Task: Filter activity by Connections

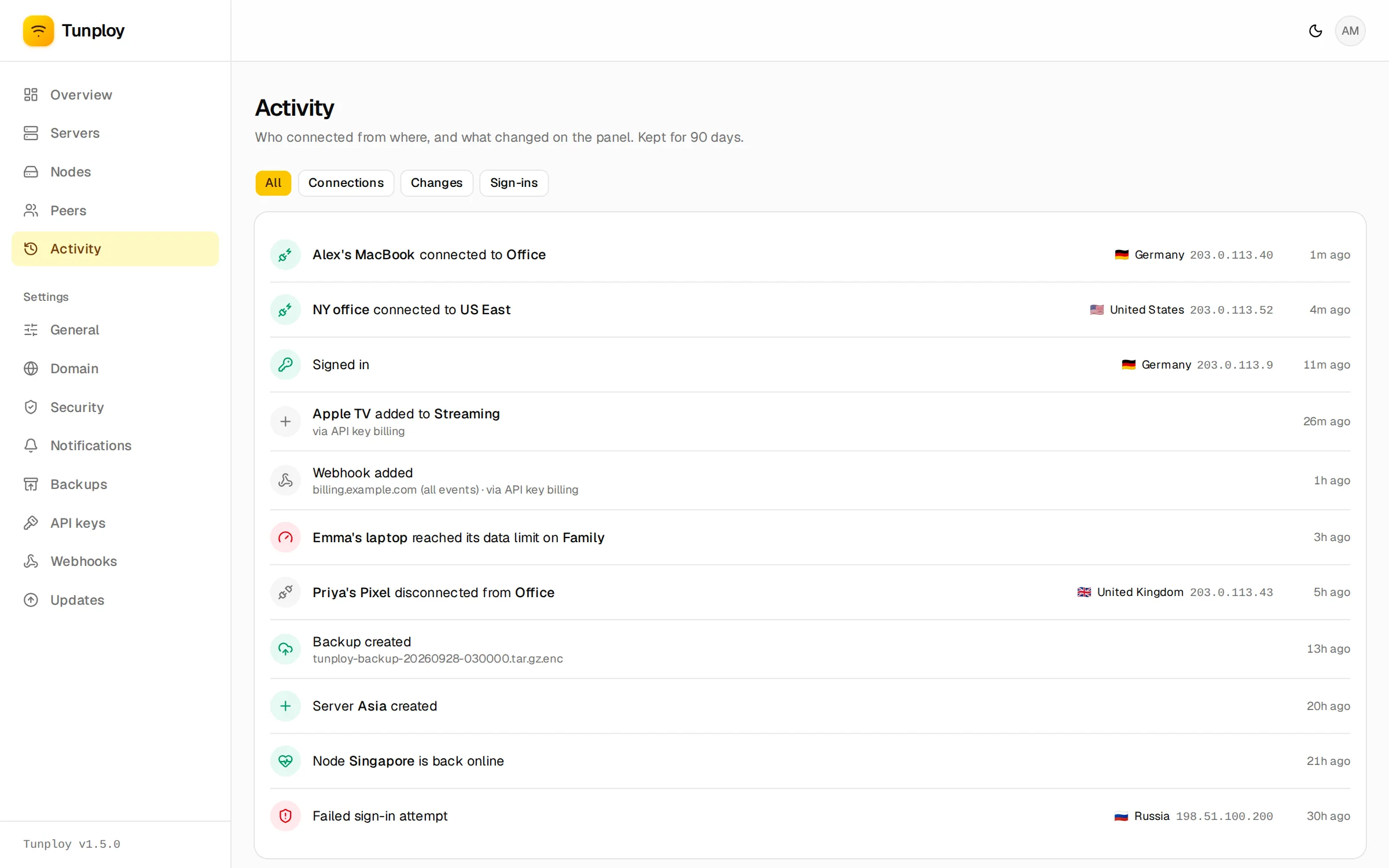Action: pos(346,183)
